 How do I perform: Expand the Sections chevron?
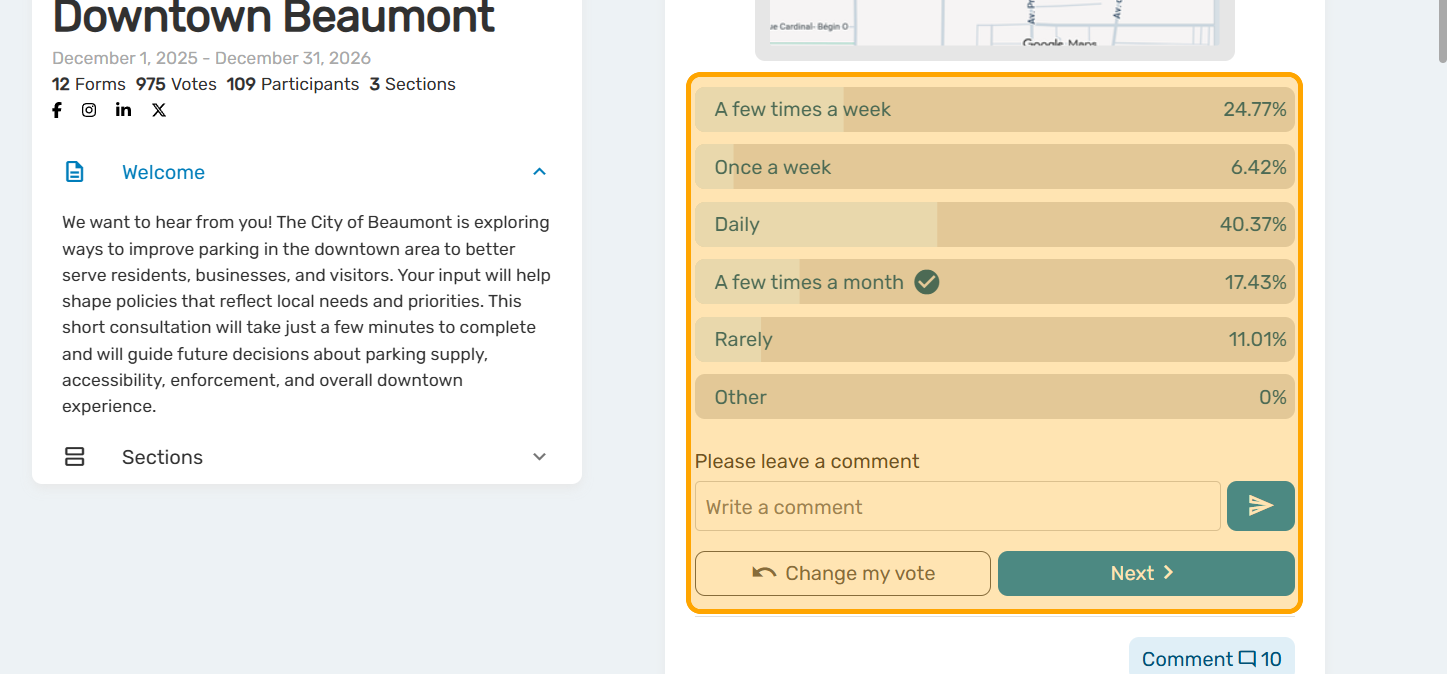click(x=539, y=457)
